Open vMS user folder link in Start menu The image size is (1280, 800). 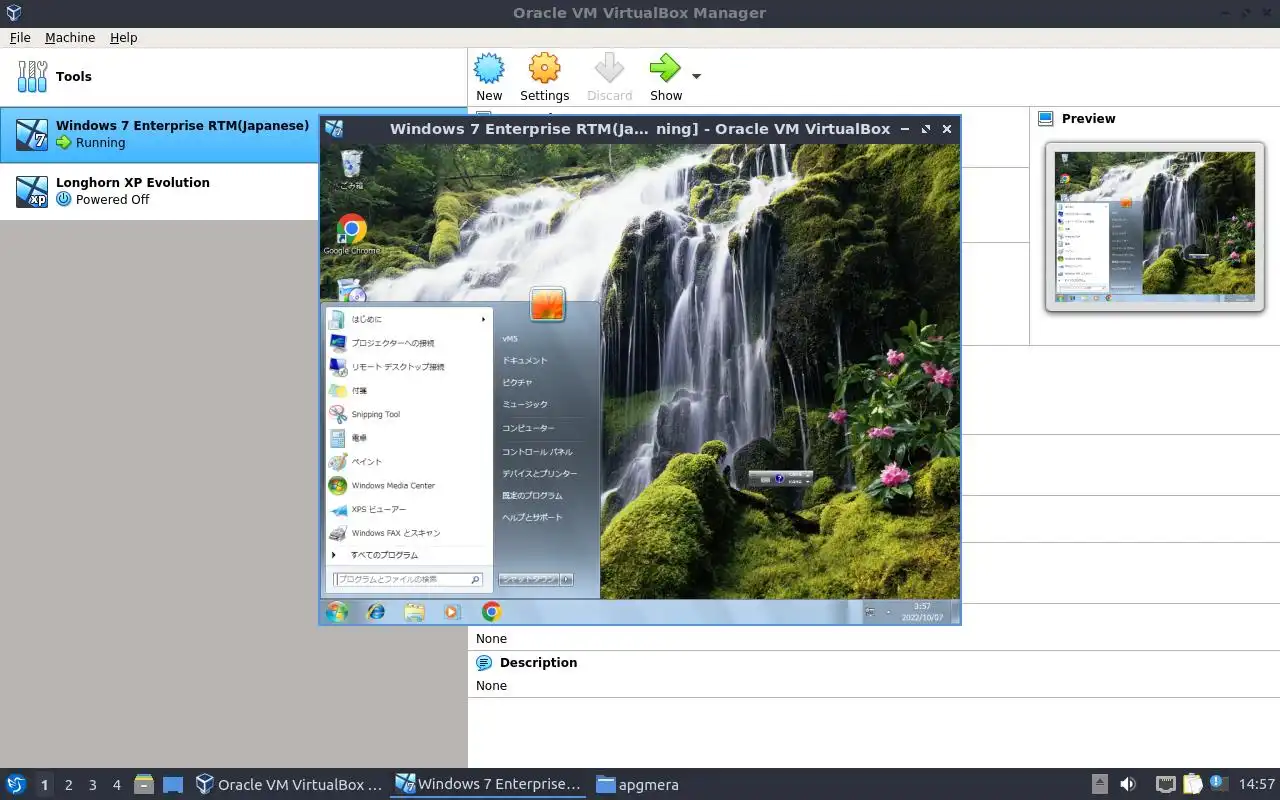pyautogui.click(x=510, y=339)
